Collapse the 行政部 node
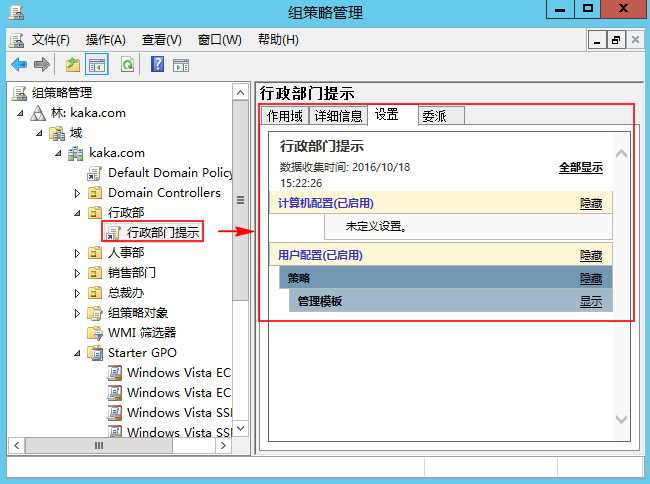 point(77,213)
